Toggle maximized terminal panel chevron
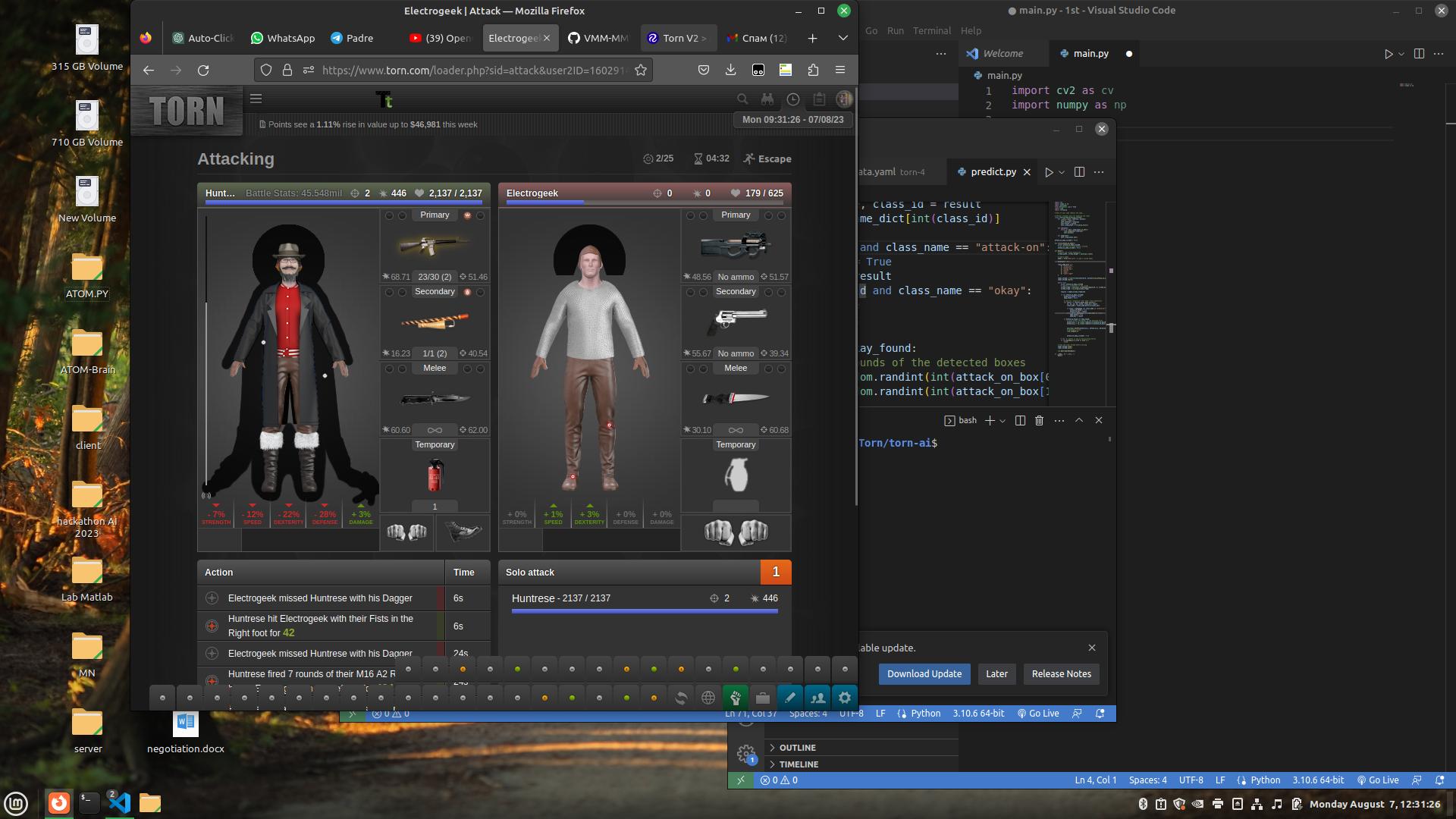 click(x=1079, y=420)
